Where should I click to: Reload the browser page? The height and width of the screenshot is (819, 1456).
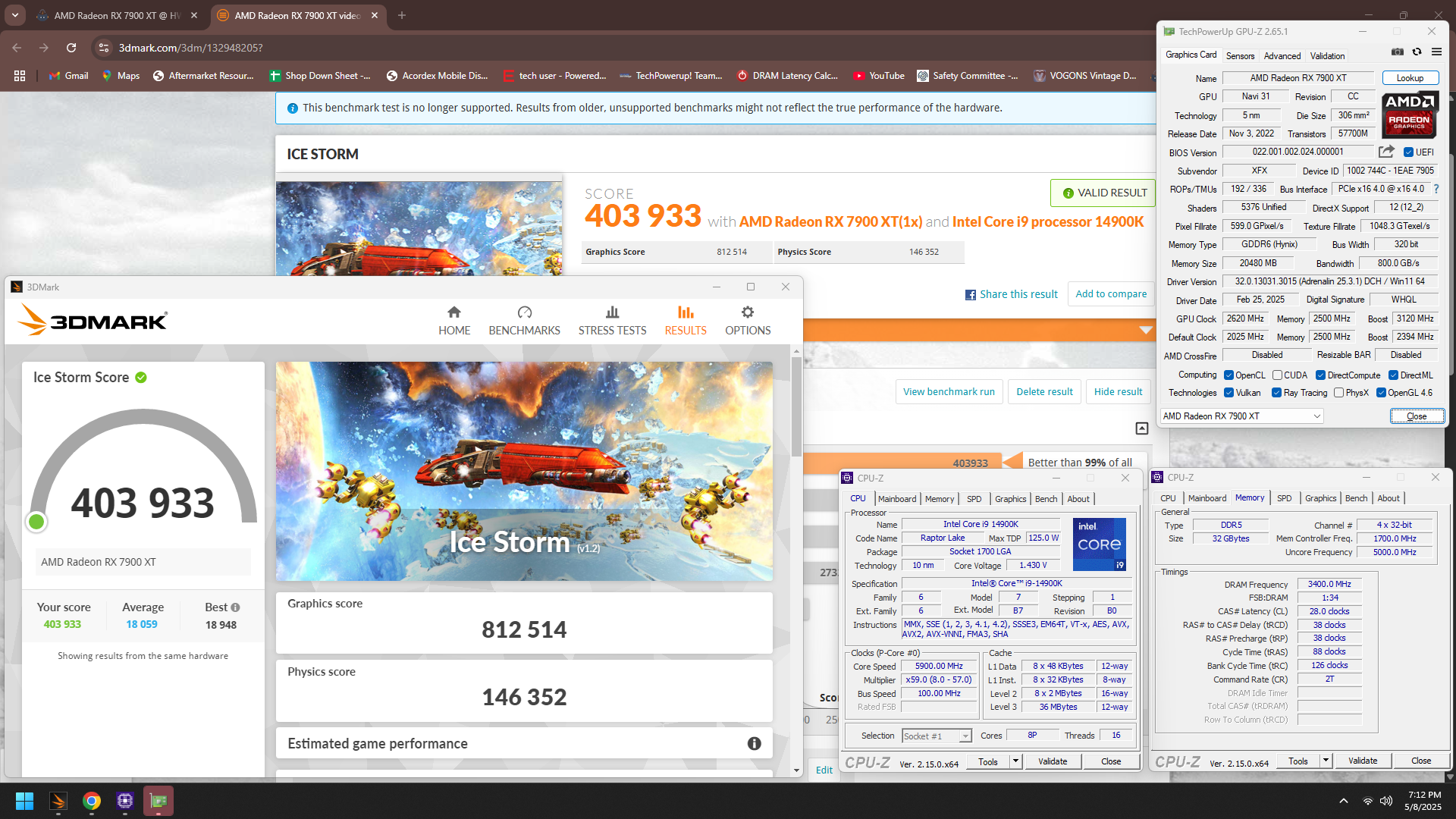71,48
